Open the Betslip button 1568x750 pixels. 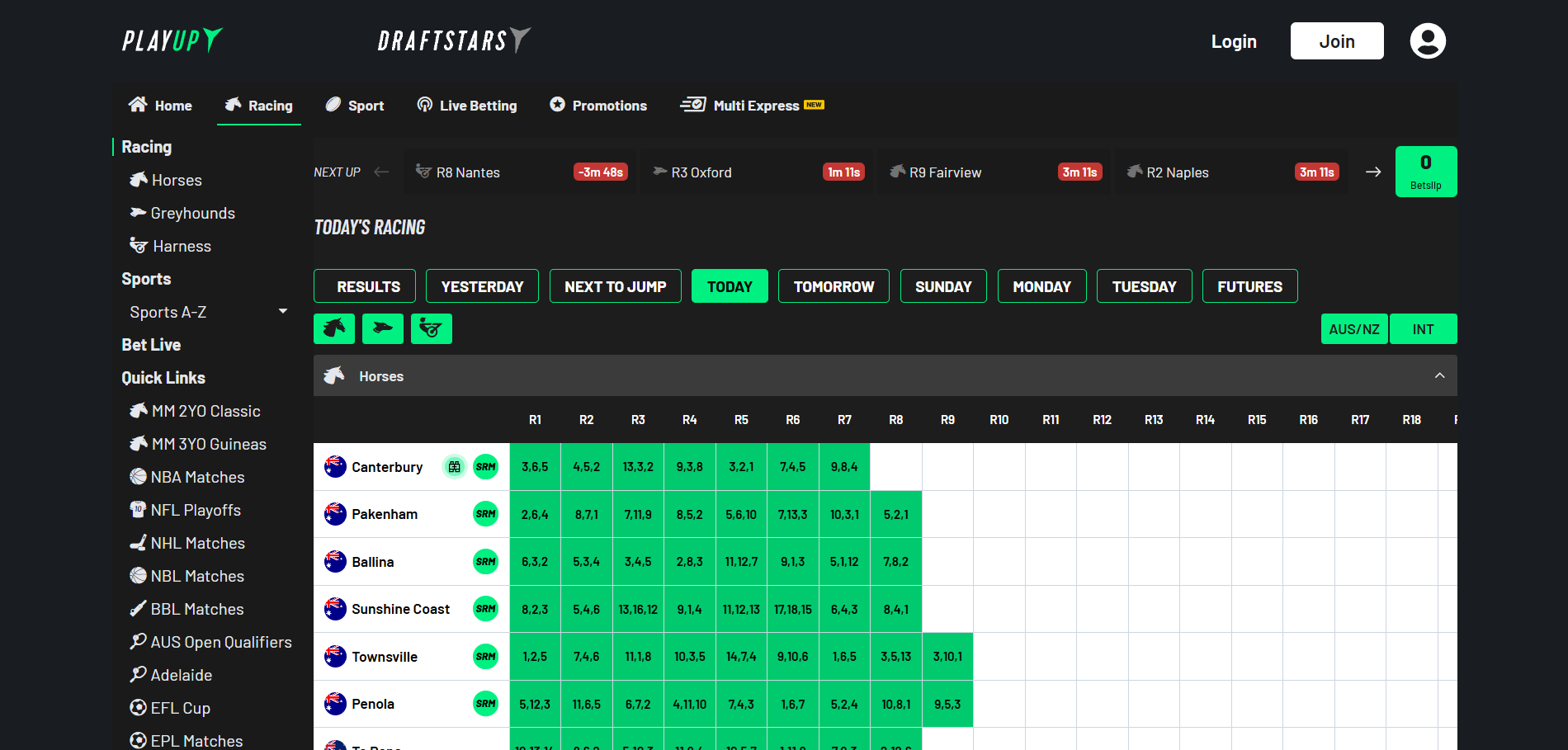click(1426, 172)
